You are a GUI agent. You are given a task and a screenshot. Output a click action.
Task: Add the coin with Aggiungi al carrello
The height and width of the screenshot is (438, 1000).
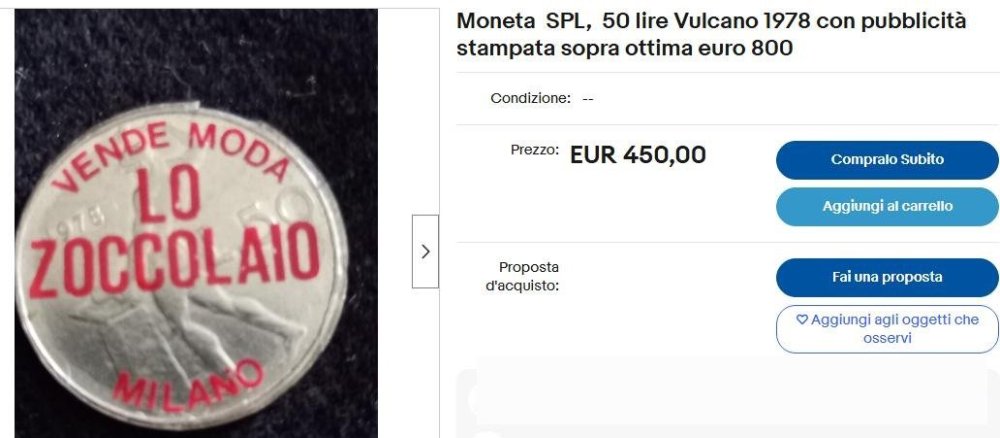tap(887, 207)
